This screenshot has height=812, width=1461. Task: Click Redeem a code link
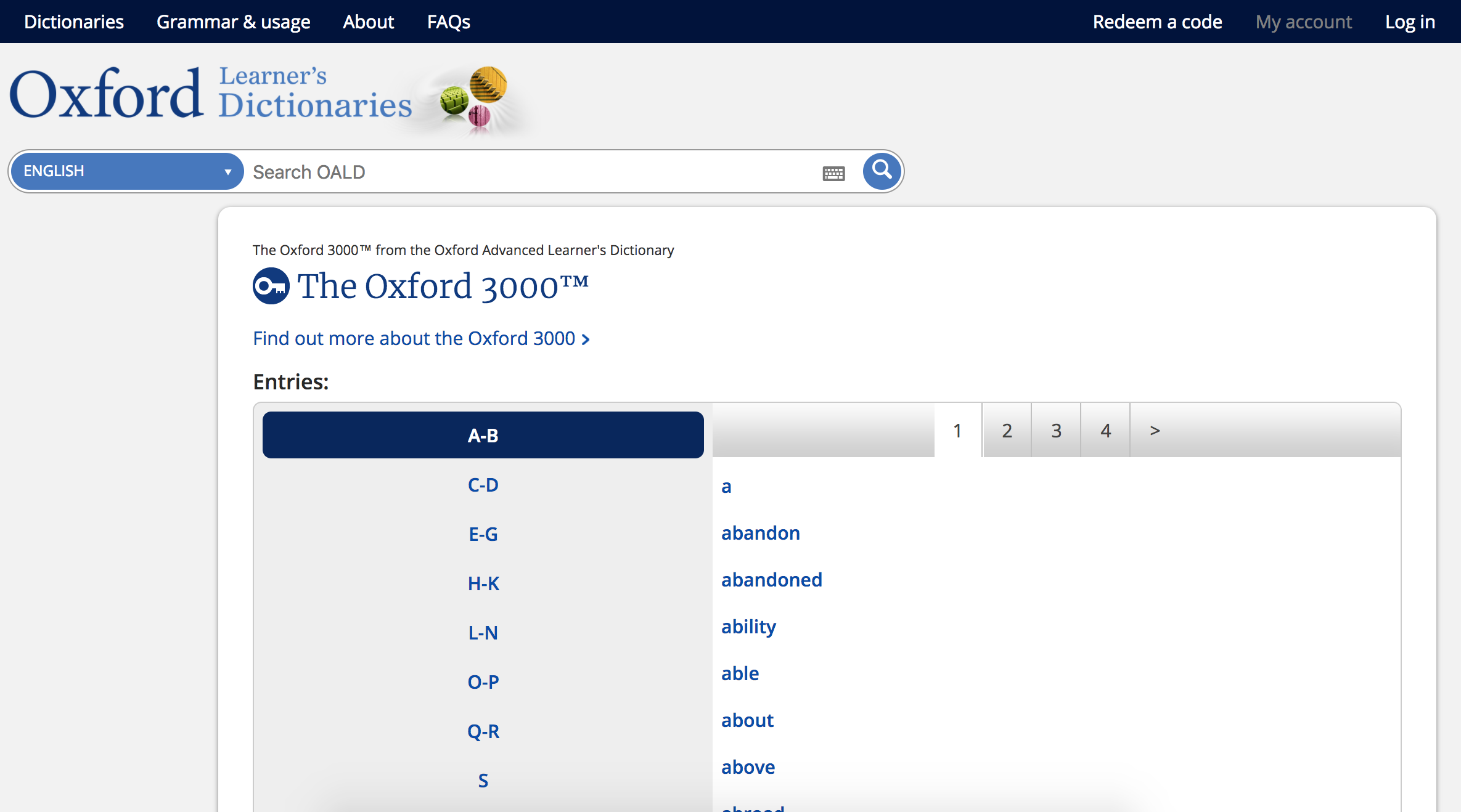click(x=1157, y=22)
